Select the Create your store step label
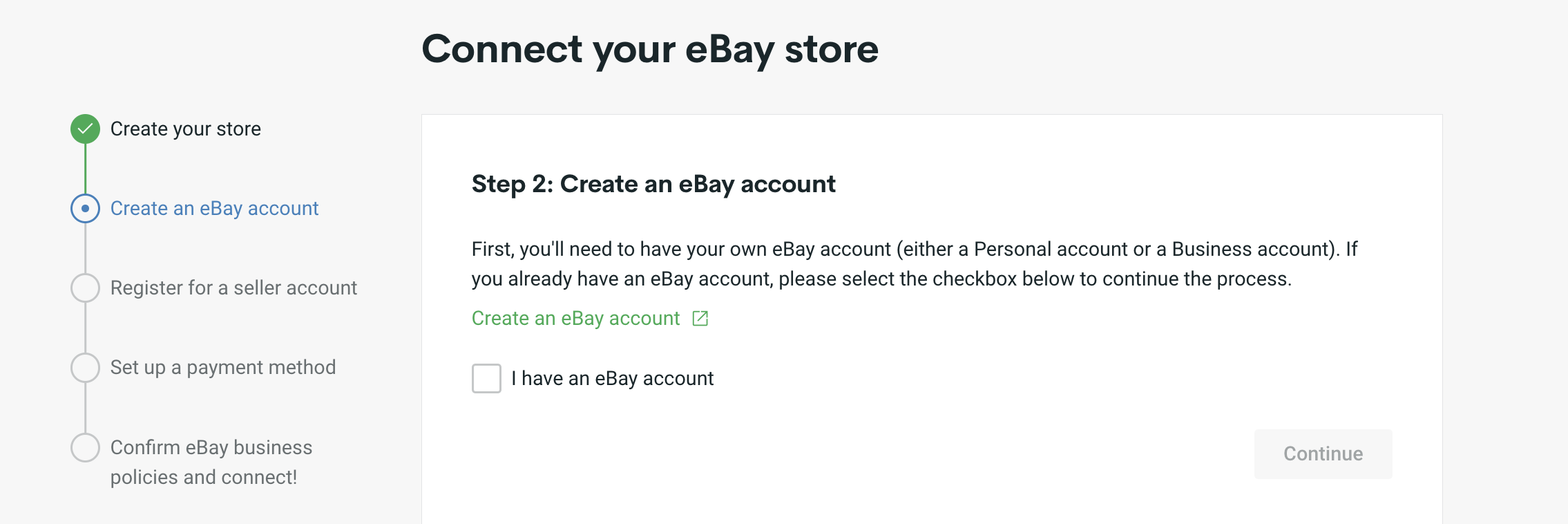The height and width of the screenshot is (524, 1568). click(x=186, y=128)
